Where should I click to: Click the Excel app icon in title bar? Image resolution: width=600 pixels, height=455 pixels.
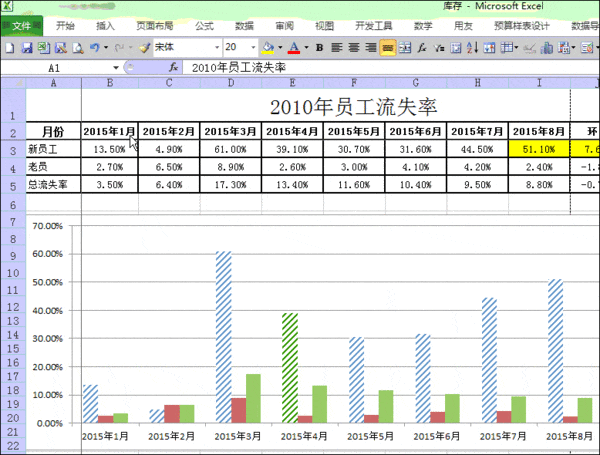click(7, 5)
